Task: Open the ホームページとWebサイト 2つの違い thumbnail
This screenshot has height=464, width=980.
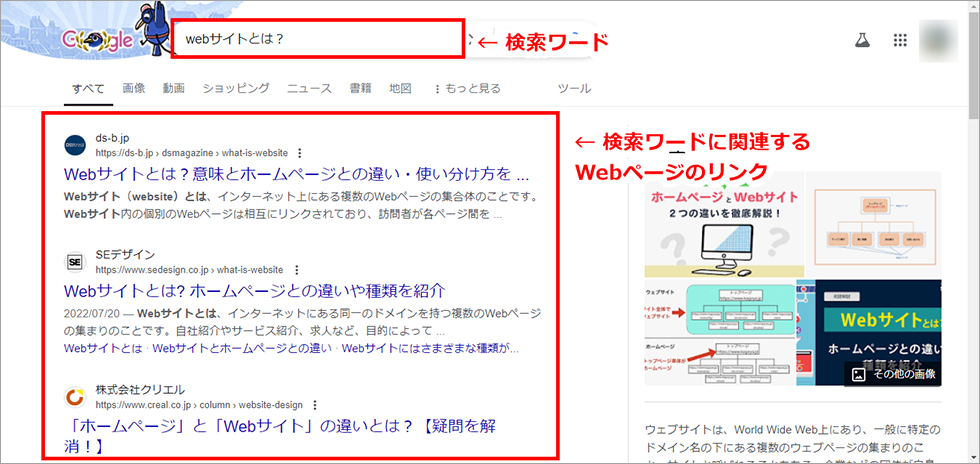Action: pyautogui.click(x=723, y=225)
